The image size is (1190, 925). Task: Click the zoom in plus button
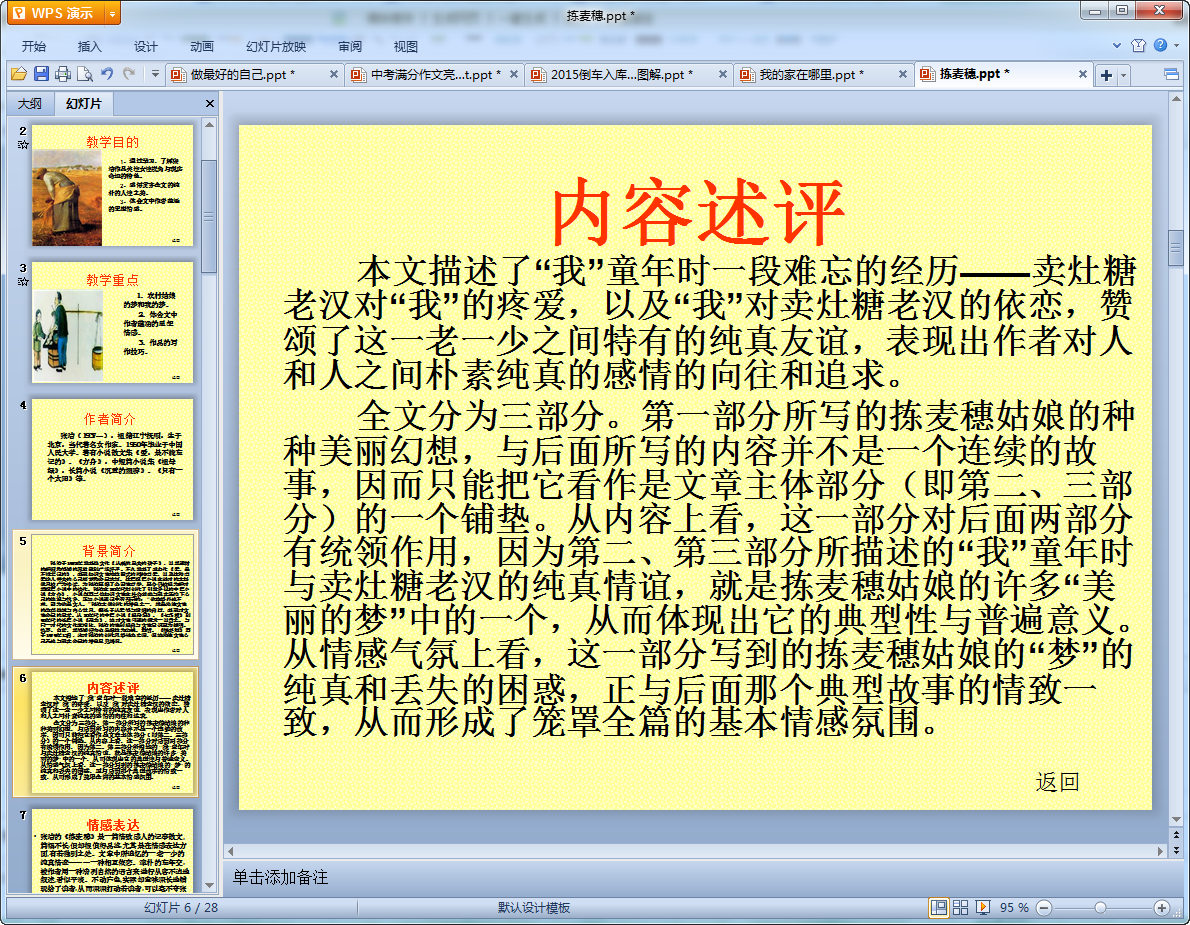[x=1161, y=908]
